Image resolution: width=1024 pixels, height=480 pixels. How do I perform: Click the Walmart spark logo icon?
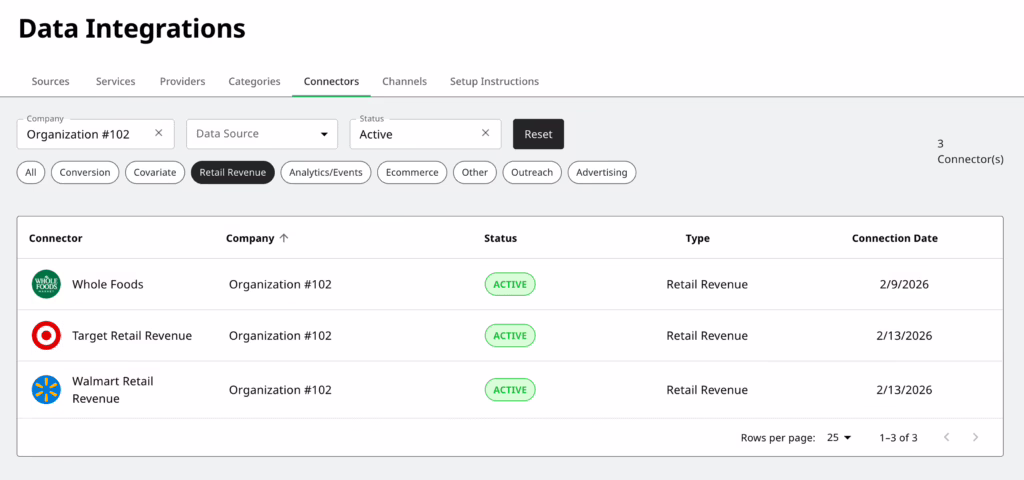click(46, 390)
